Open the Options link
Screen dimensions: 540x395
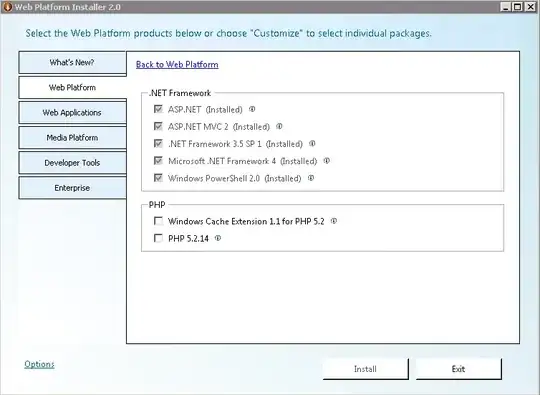coord(39,364)
